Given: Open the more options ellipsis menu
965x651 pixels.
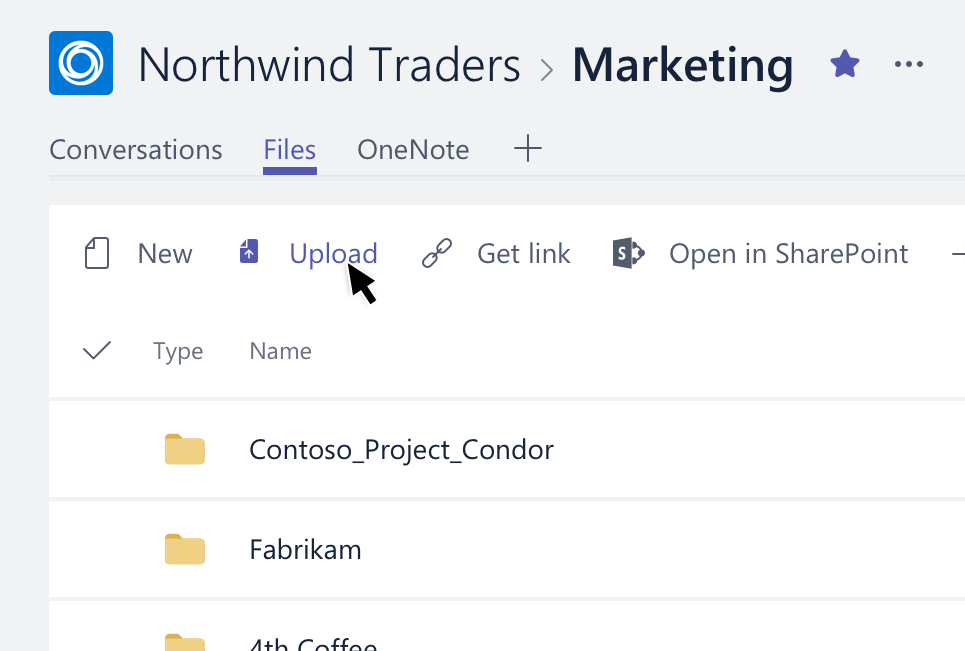Looking at the screenshot, I should click(908, 64).
